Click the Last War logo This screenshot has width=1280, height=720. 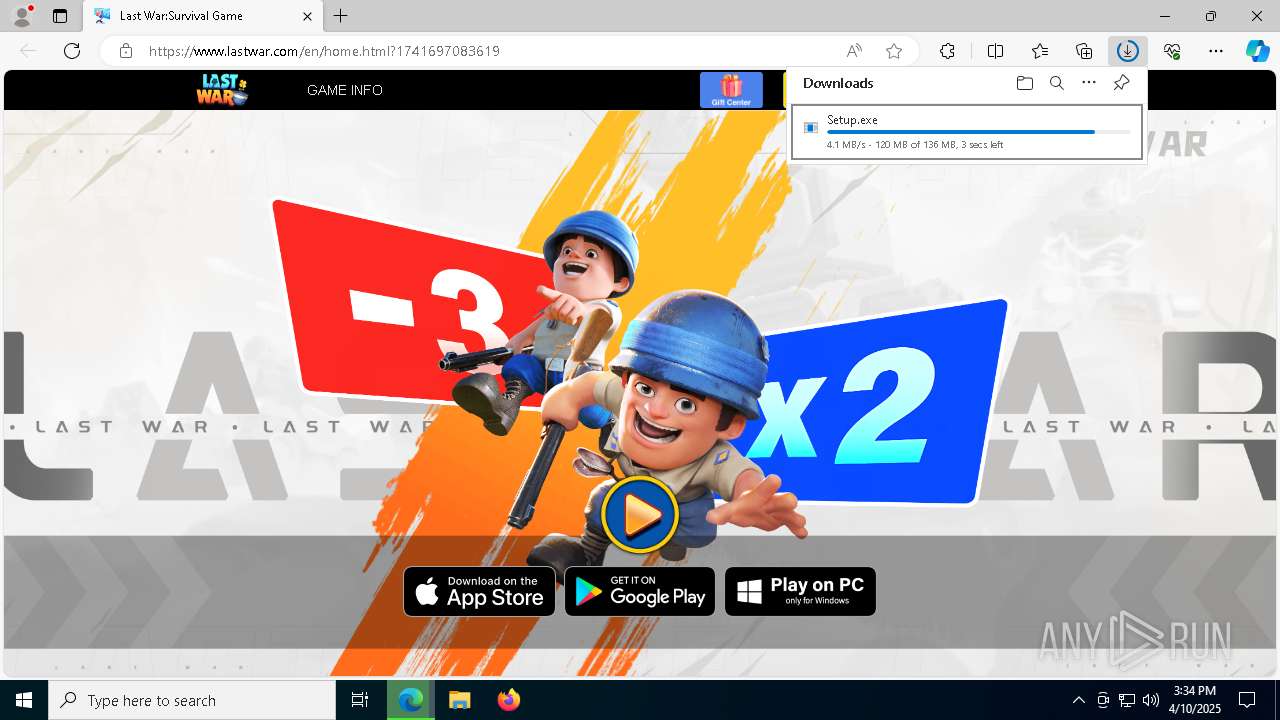222,90
